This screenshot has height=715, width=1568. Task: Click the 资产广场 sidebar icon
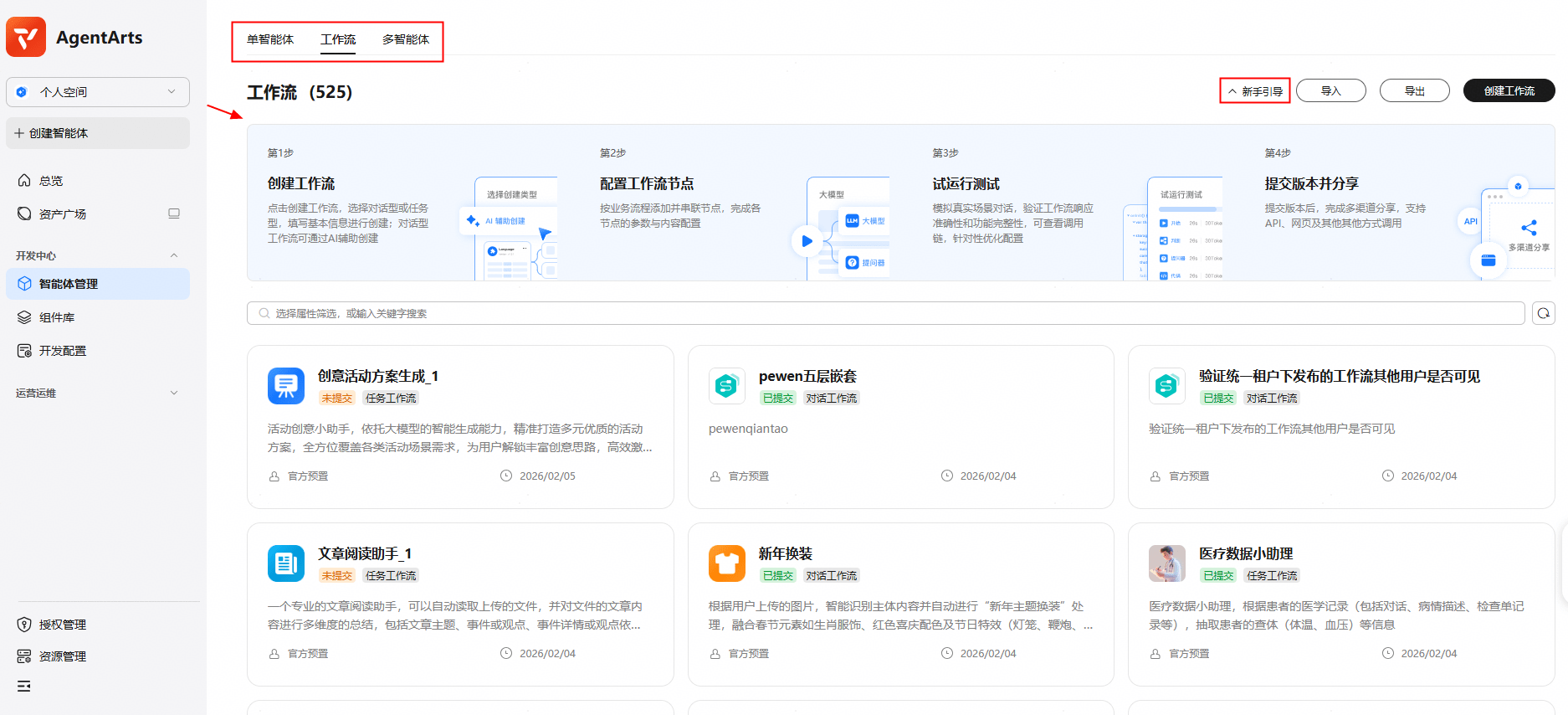click(x=24, y=213)
